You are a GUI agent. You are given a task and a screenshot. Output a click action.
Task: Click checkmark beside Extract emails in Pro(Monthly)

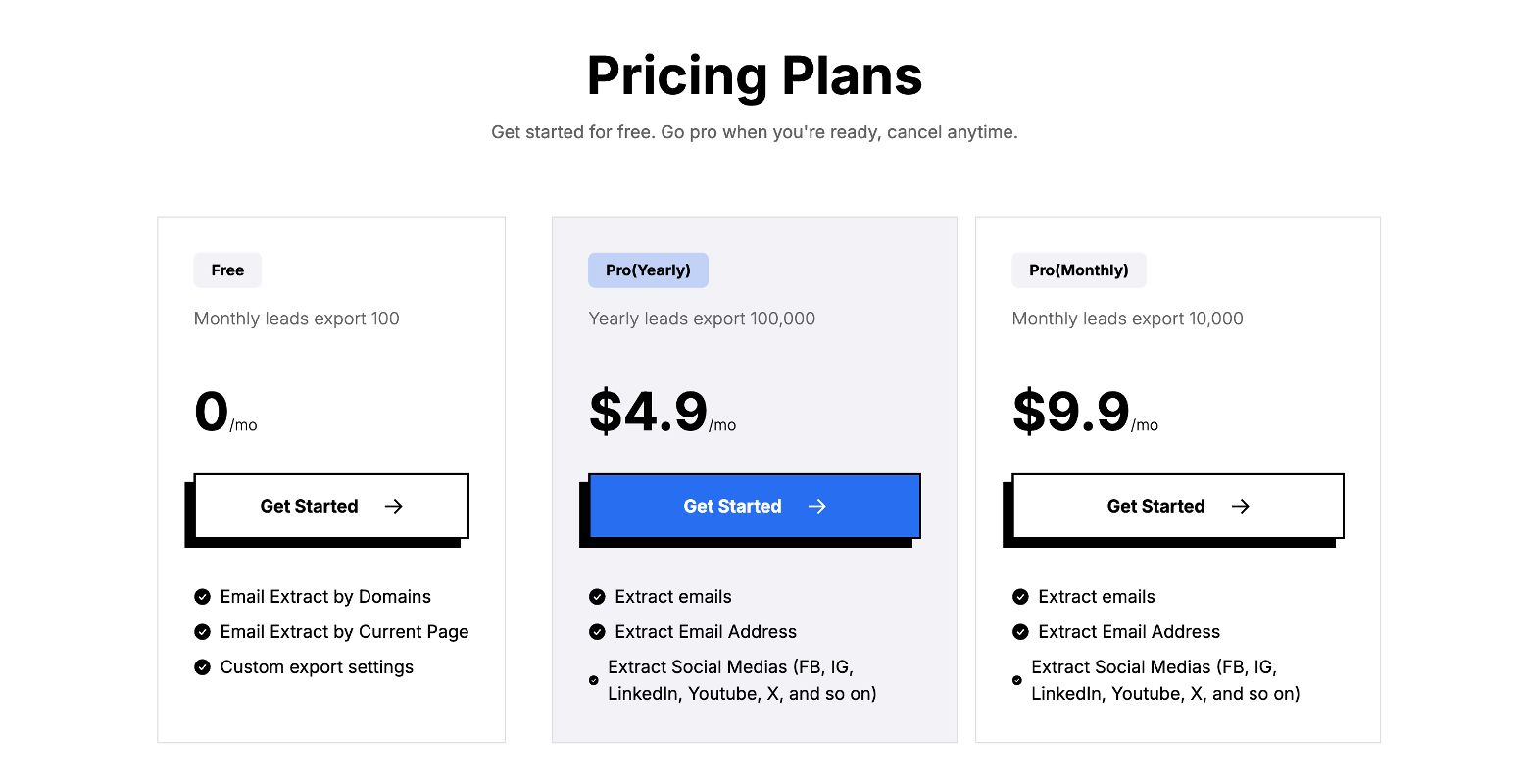coord(1020,597)
